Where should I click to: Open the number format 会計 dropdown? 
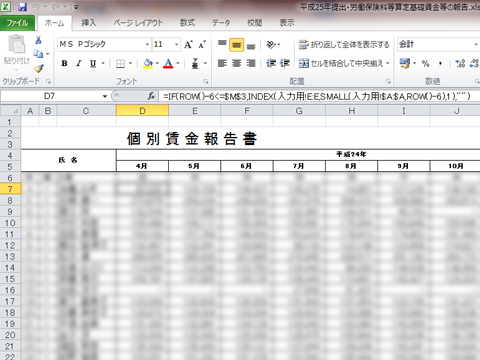click(476, 45)
